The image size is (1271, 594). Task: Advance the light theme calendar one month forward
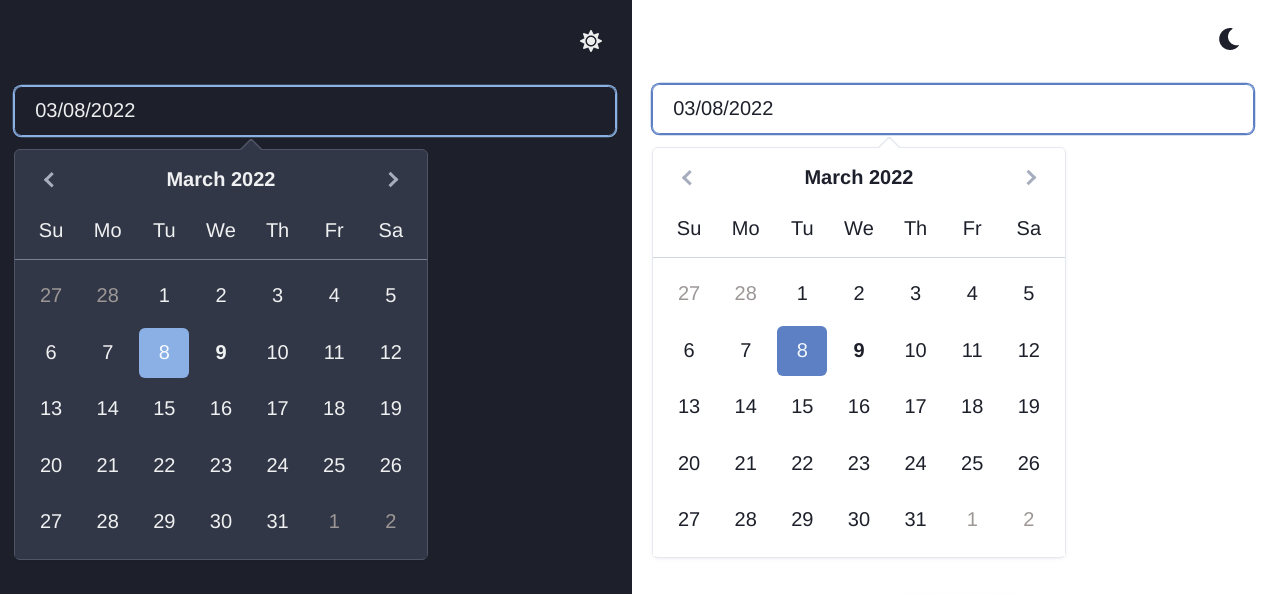[x=1031, y=178]
